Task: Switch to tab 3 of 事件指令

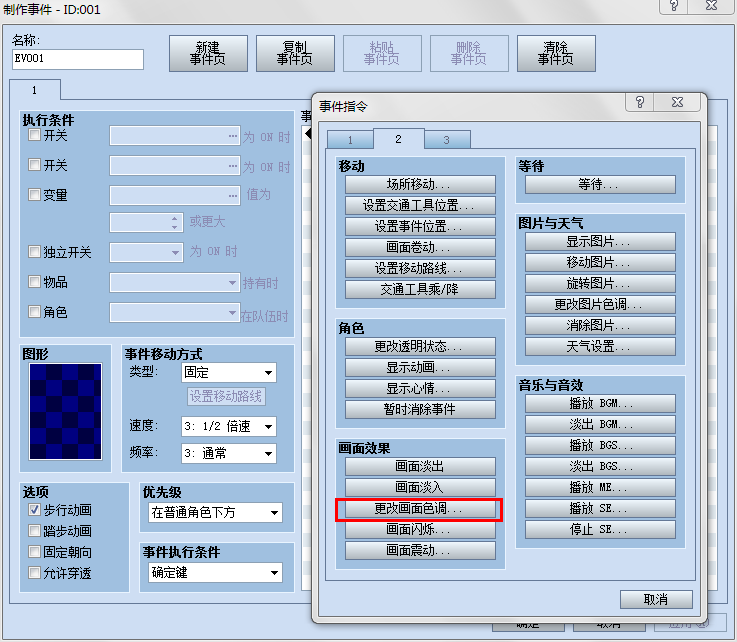Action: (447, 140)
